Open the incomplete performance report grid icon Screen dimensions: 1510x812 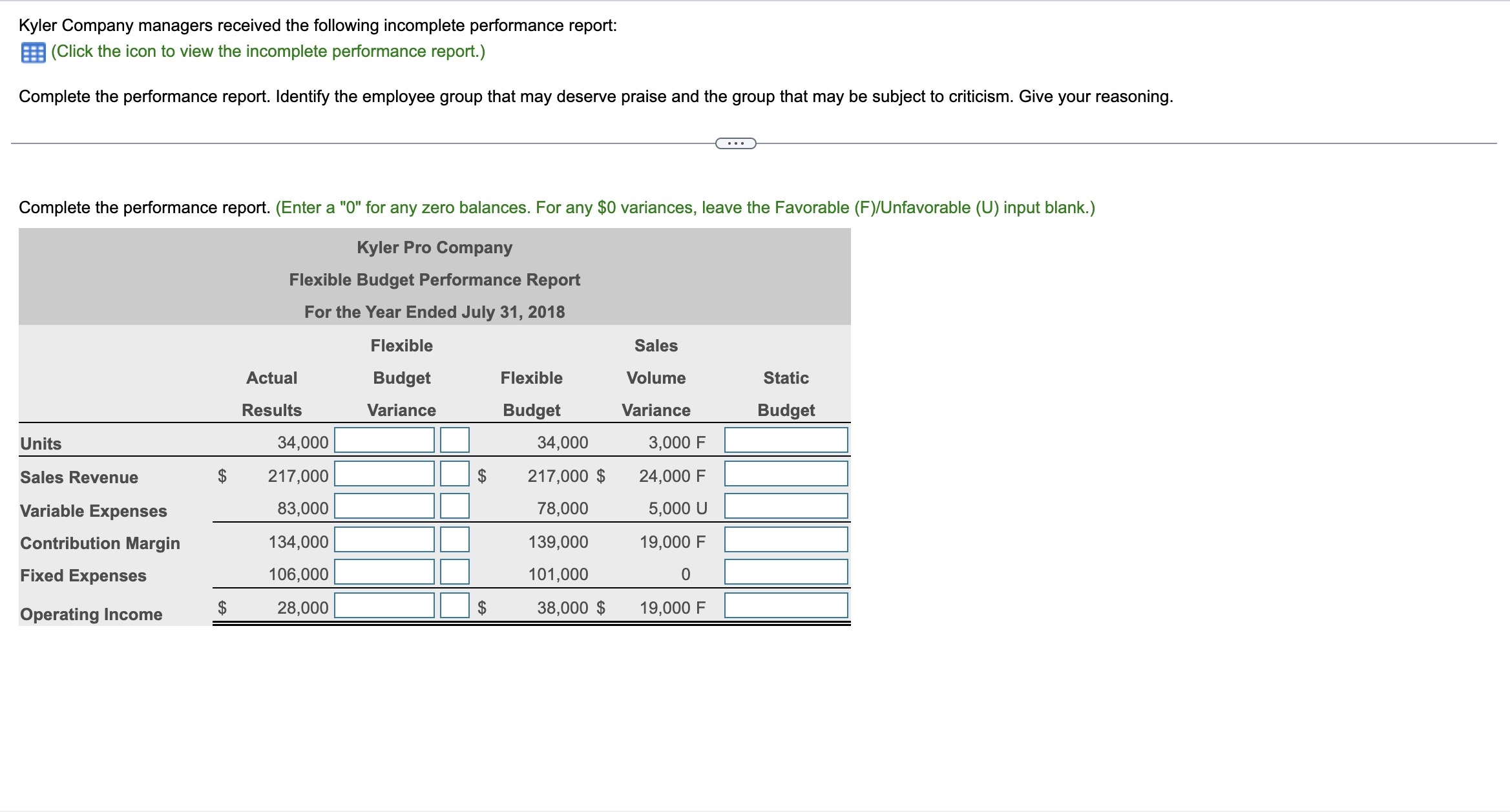(33, 52)
